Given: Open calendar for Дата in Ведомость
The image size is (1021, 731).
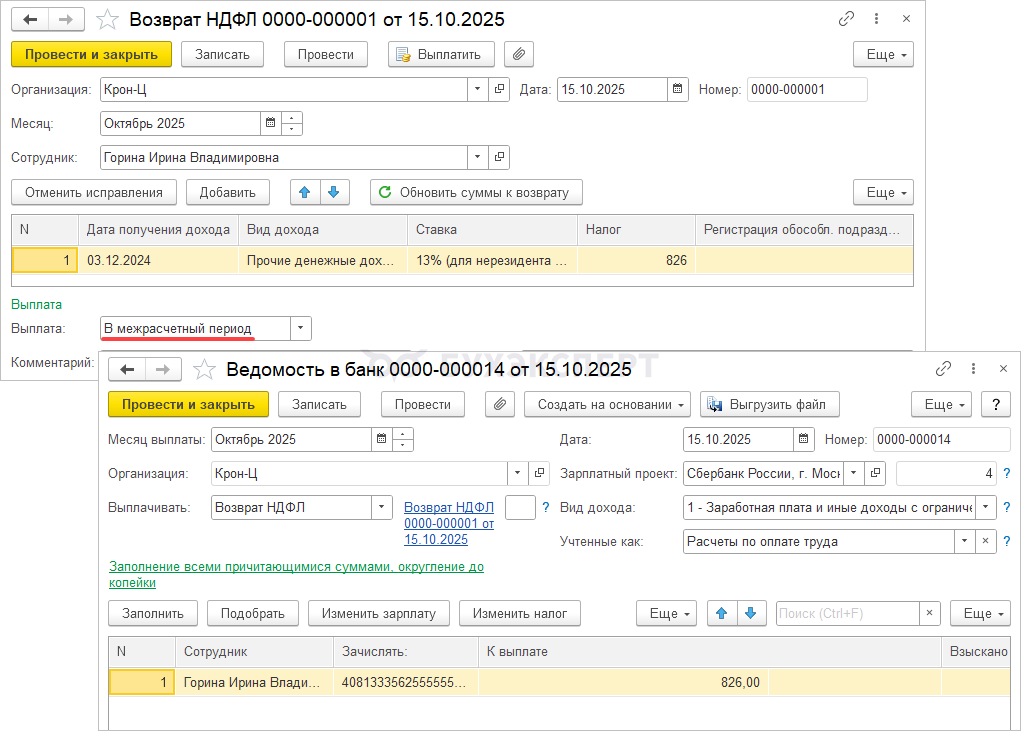Looking at the screenshot, I should 804,439.
